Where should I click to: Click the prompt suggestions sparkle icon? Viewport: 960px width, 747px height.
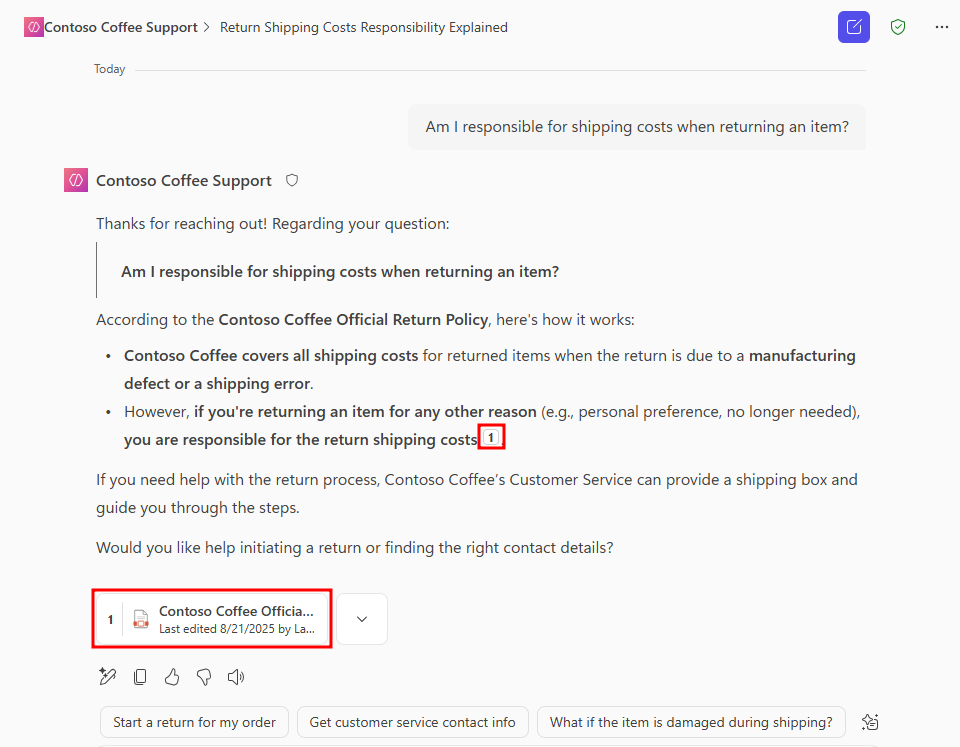click(x=870, y=722)
